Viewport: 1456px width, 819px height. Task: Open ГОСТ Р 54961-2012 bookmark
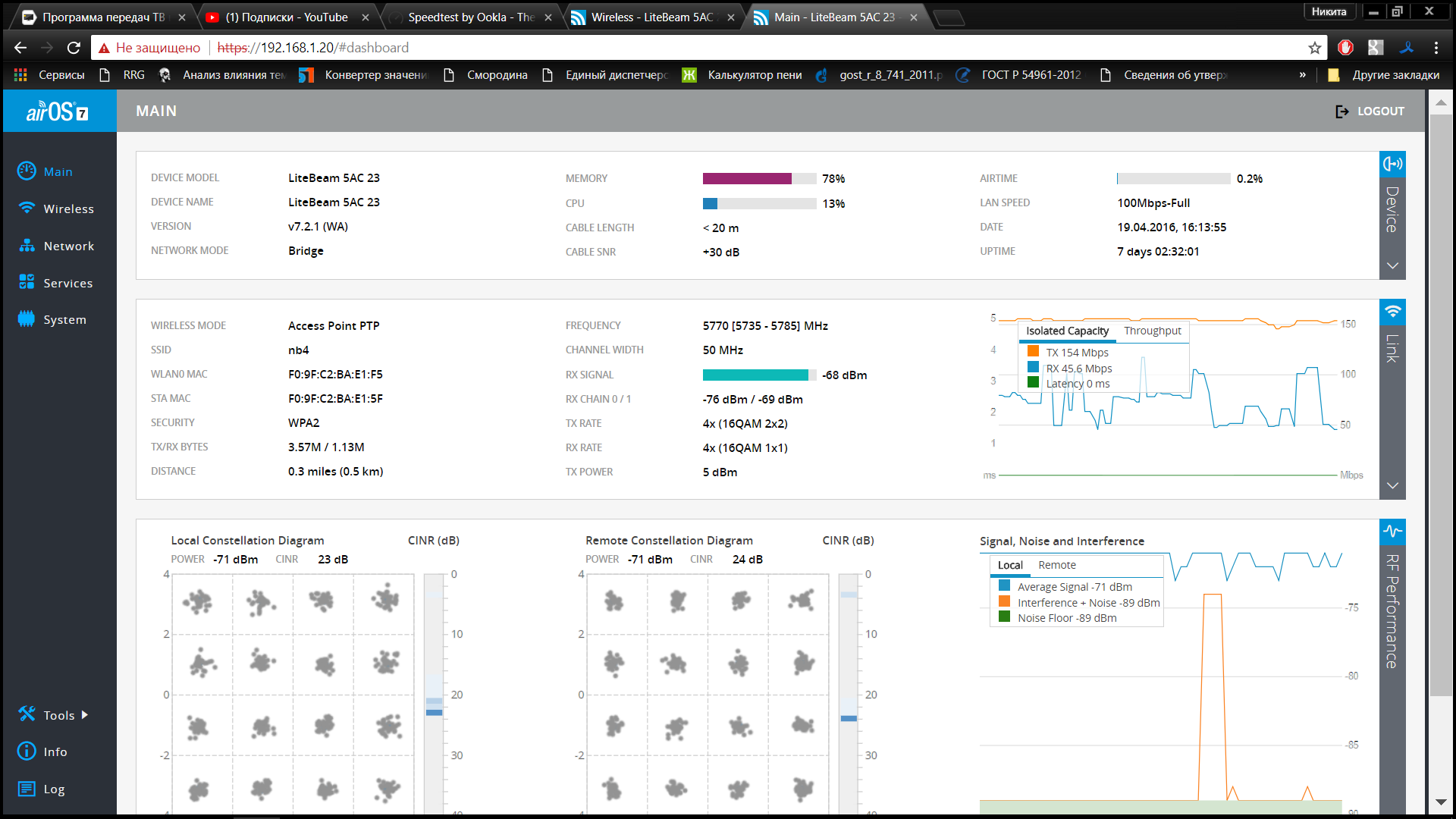click(x=1019, y=74)
